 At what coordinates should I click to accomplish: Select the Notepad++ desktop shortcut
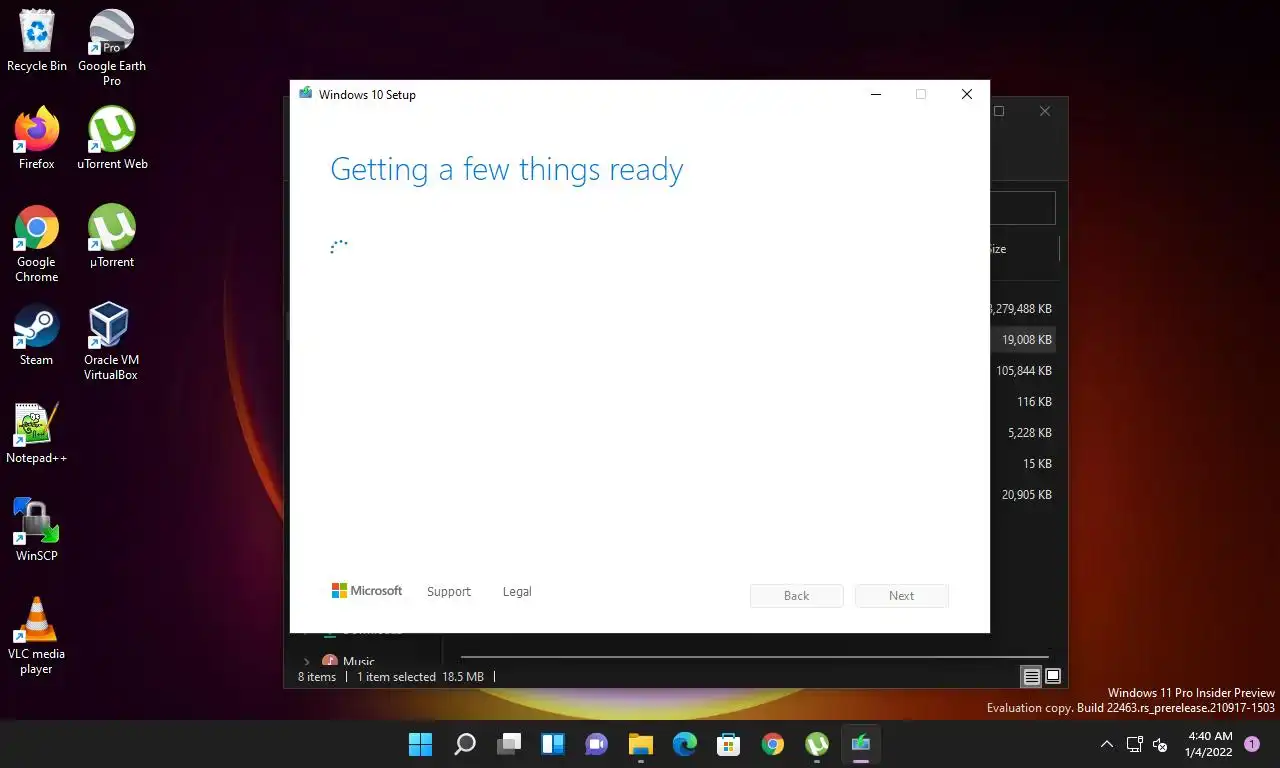[x=37, y=433]
